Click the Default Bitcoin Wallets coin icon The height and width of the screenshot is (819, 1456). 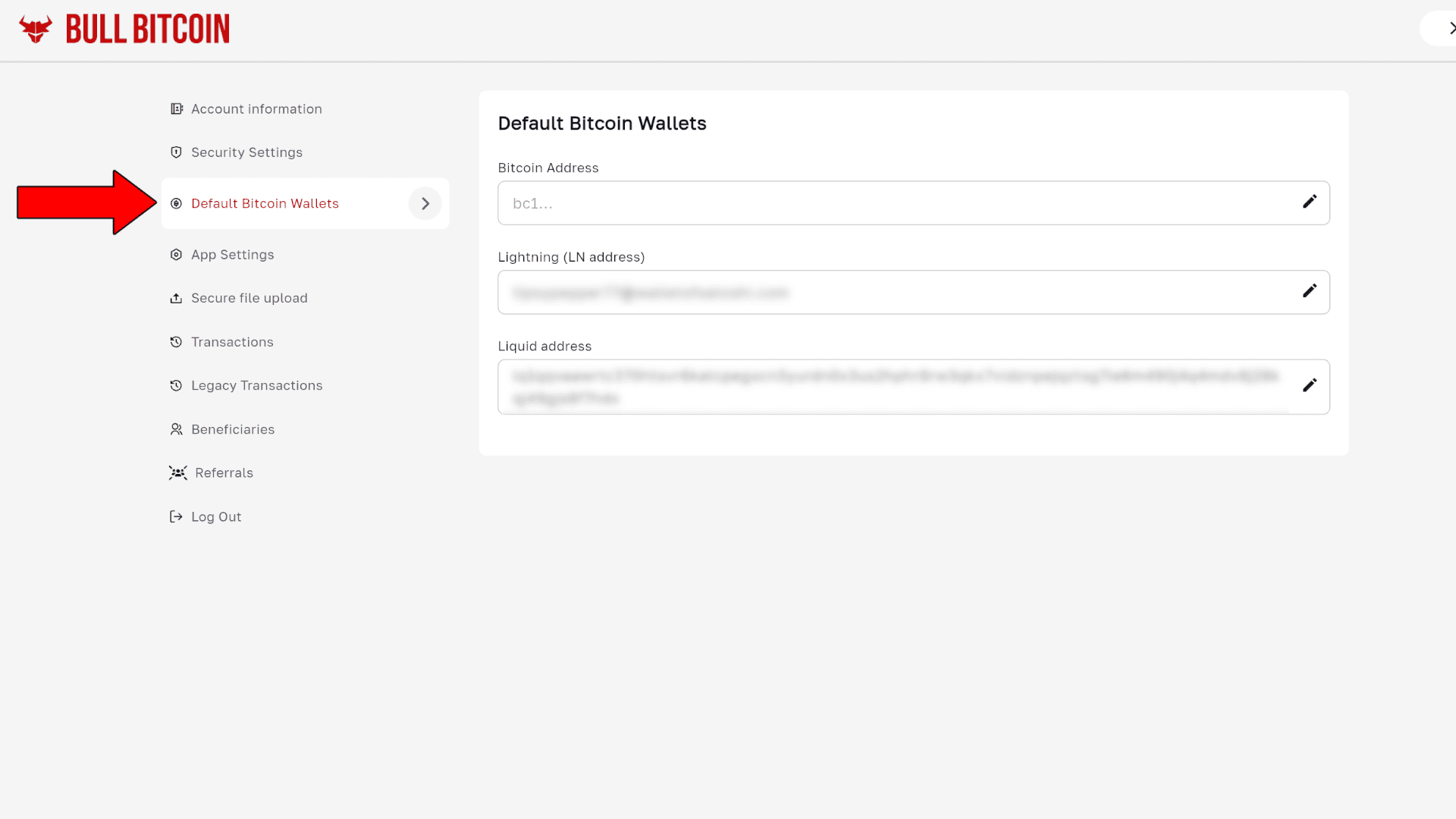(176, 203)
